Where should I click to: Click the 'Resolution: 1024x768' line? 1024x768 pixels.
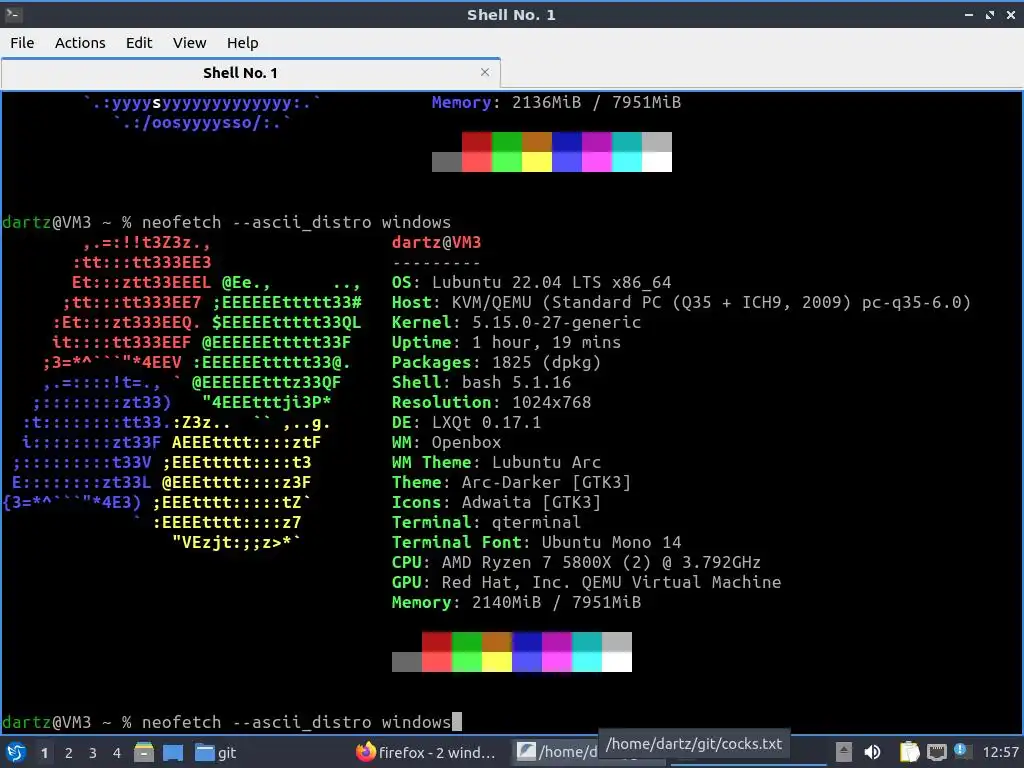[x=492, y=402]
